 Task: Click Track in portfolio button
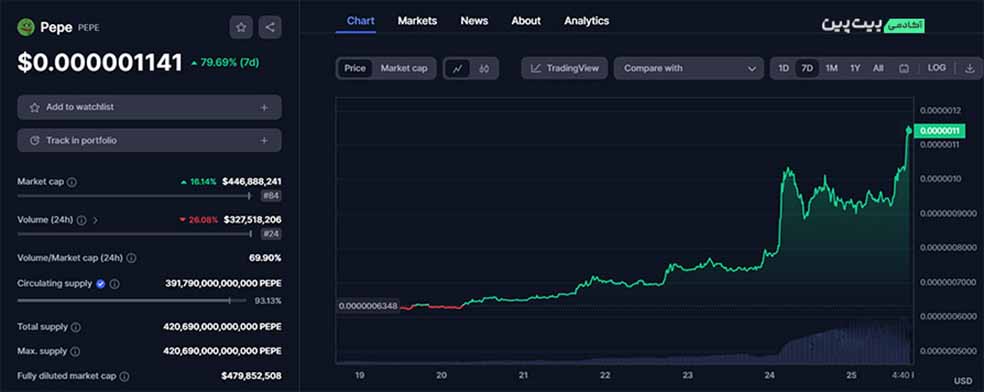tap(149, 140)
